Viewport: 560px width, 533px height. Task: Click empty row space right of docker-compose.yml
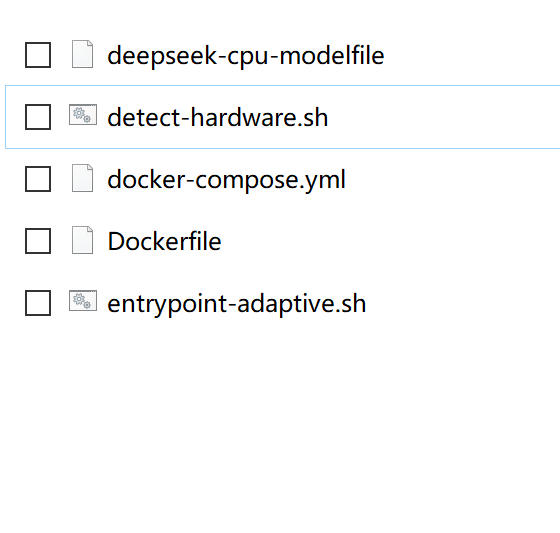pos(454,179)
